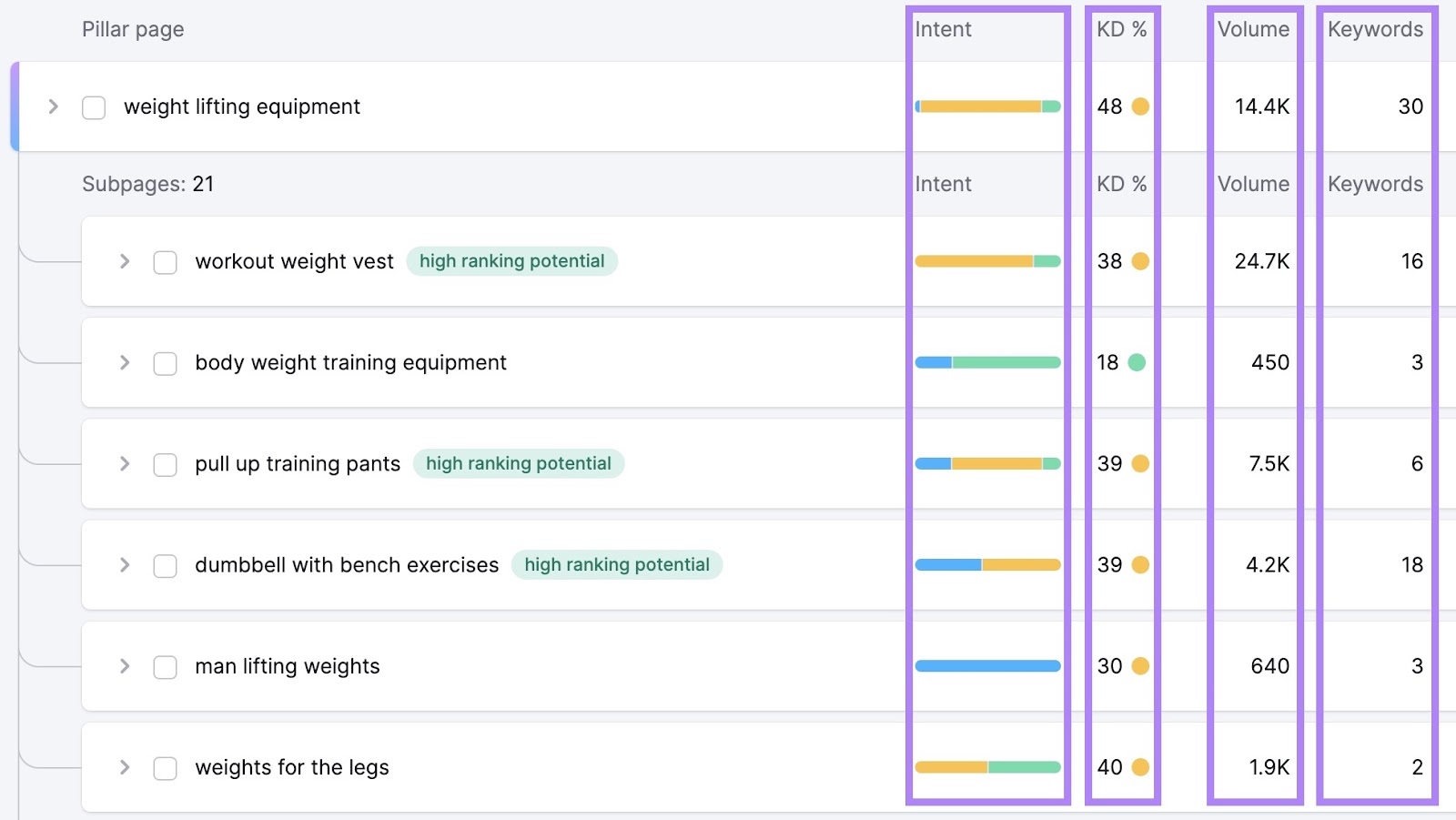Click the orange KD dot beside weight lifting equipment
This screenshot has width=1456, height=820.
pyautogui.click(x=1141, y=106)
